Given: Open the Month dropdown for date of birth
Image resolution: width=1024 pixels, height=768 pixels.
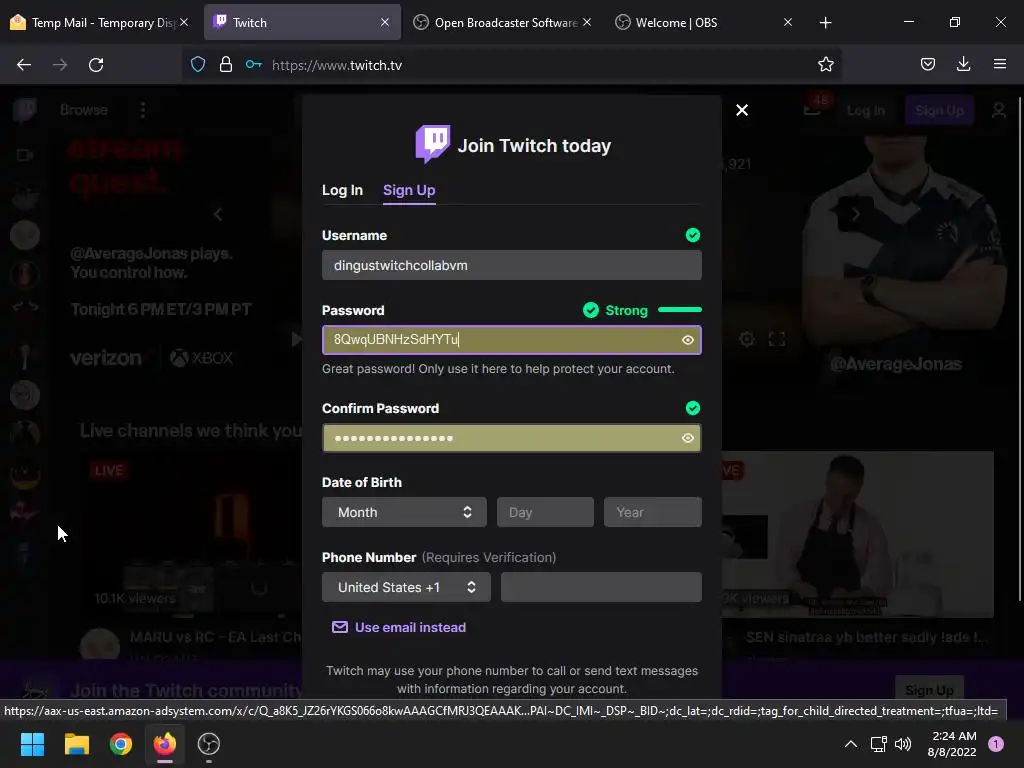Looking at the screenshot, I should click(x=404, y=512).
